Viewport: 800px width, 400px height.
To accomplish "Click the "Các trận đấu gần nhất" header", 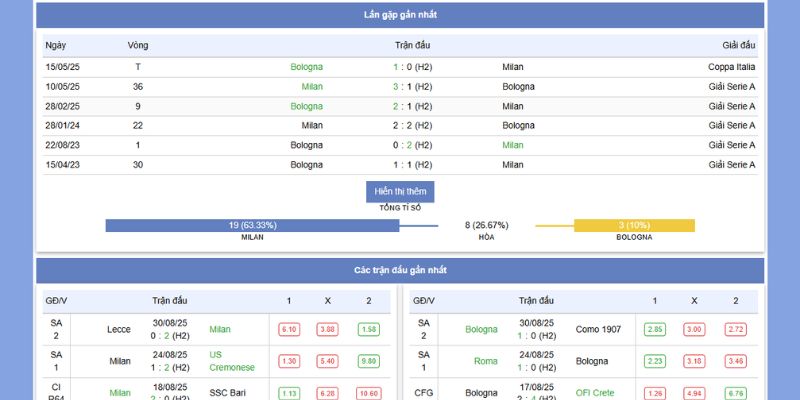I will (400, 270).
